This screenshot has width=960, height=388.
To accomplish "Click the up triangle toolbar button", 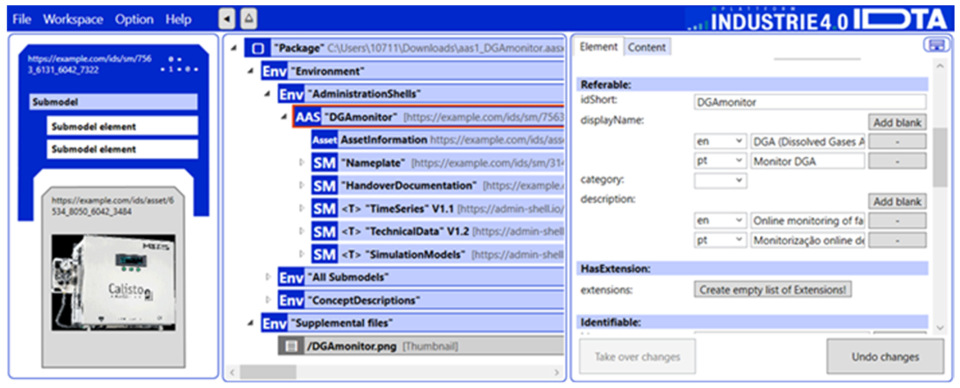I will 249,19.
